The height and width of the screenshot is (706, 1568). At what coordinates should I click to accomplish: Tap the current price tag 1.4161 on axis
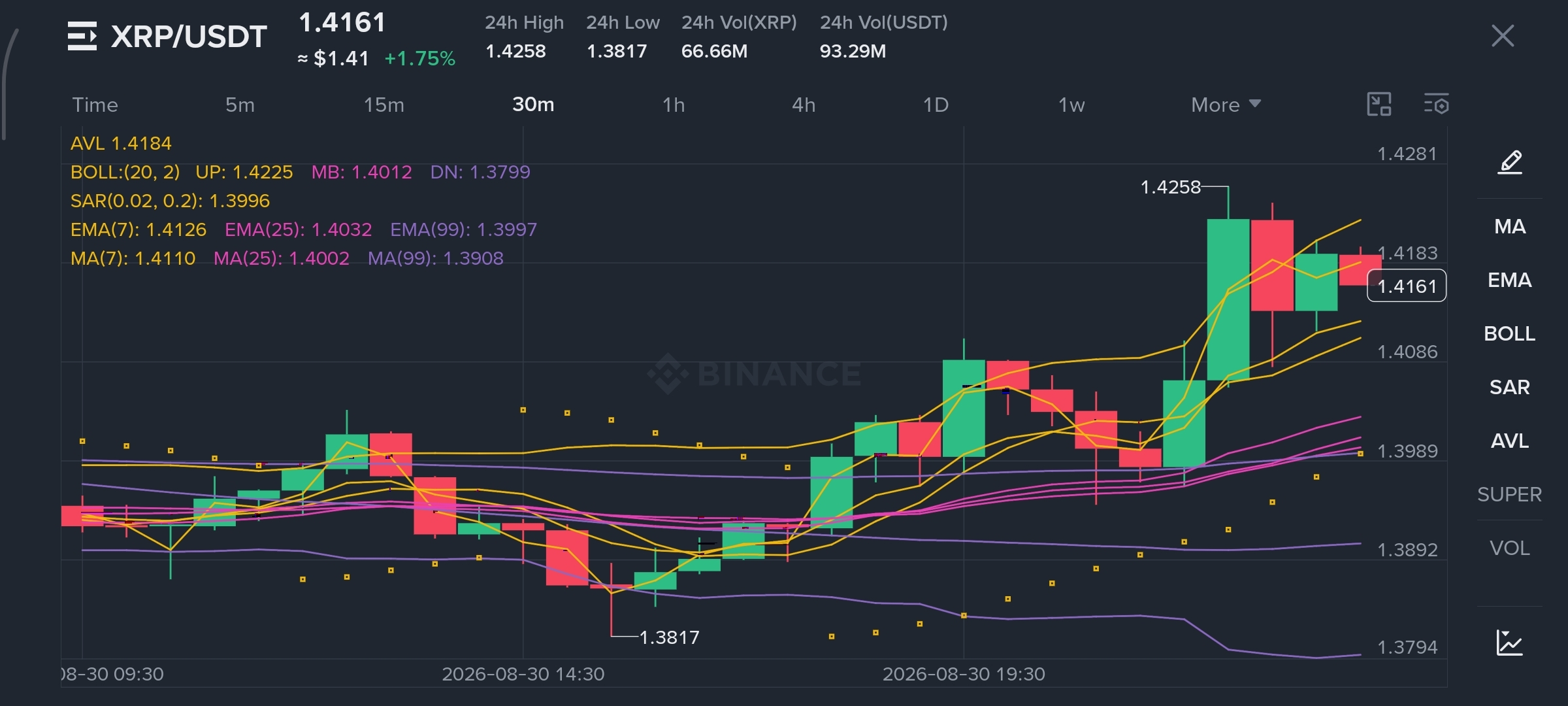1407,286
